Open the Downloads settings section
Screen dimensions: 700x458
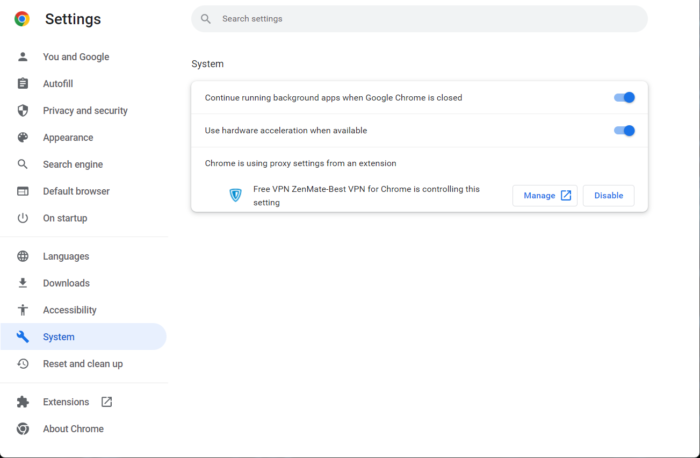pos(66,283)
